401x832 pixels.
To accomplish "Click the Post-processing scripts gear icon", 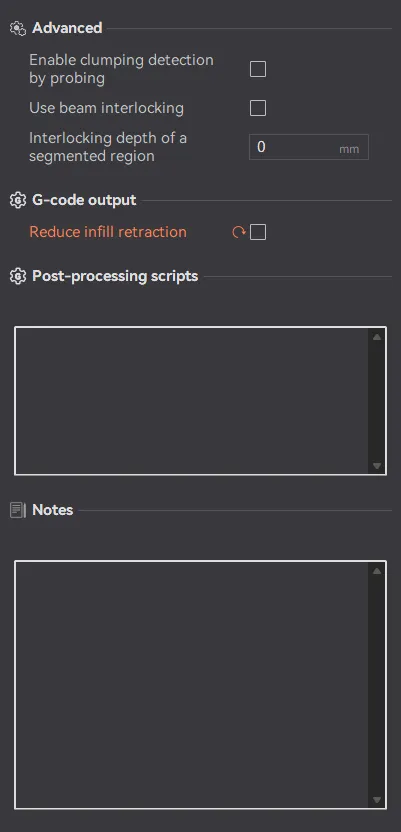I will pos(18,276).
